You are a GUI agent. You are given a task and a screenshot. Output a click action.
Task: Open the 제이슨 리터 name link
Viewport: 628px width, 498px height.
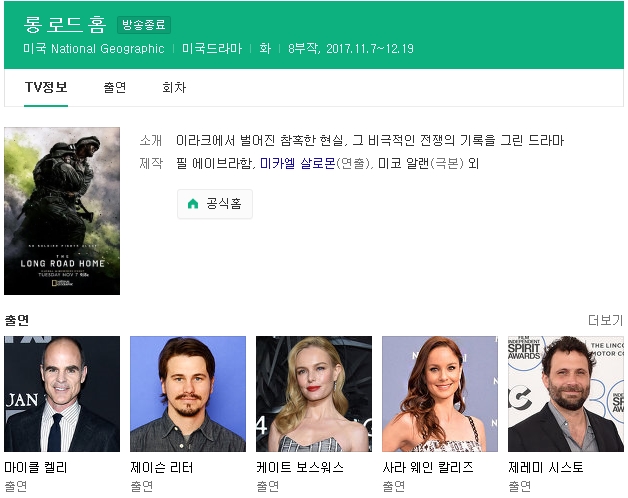[x=162, y=468]
